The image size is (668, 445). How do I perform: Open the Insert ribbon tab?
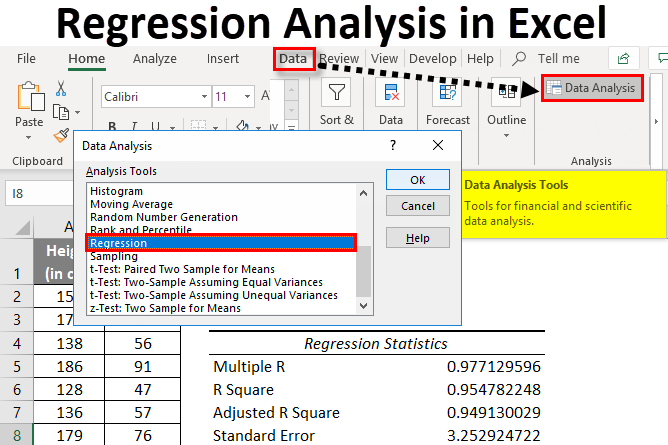pyautogui.click(x=223, y=59)
